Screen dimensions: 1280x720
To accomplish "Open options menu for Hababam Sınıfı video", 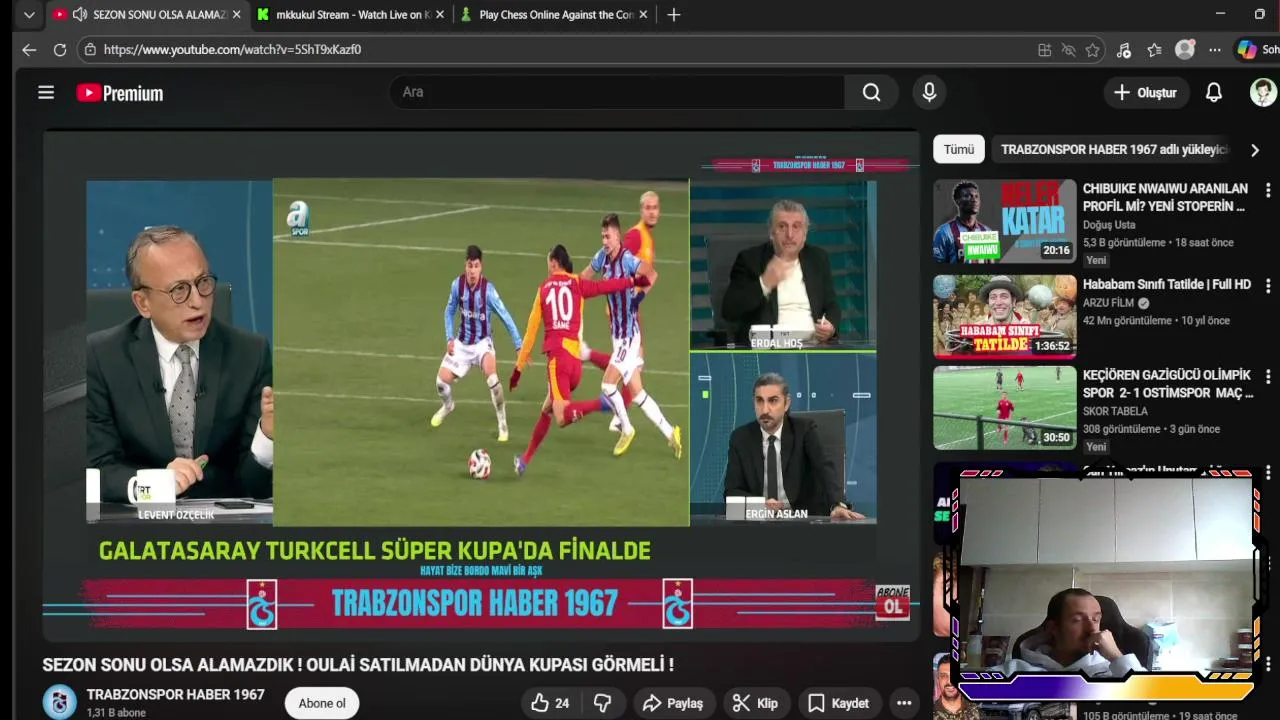I will click(1268, 284).
